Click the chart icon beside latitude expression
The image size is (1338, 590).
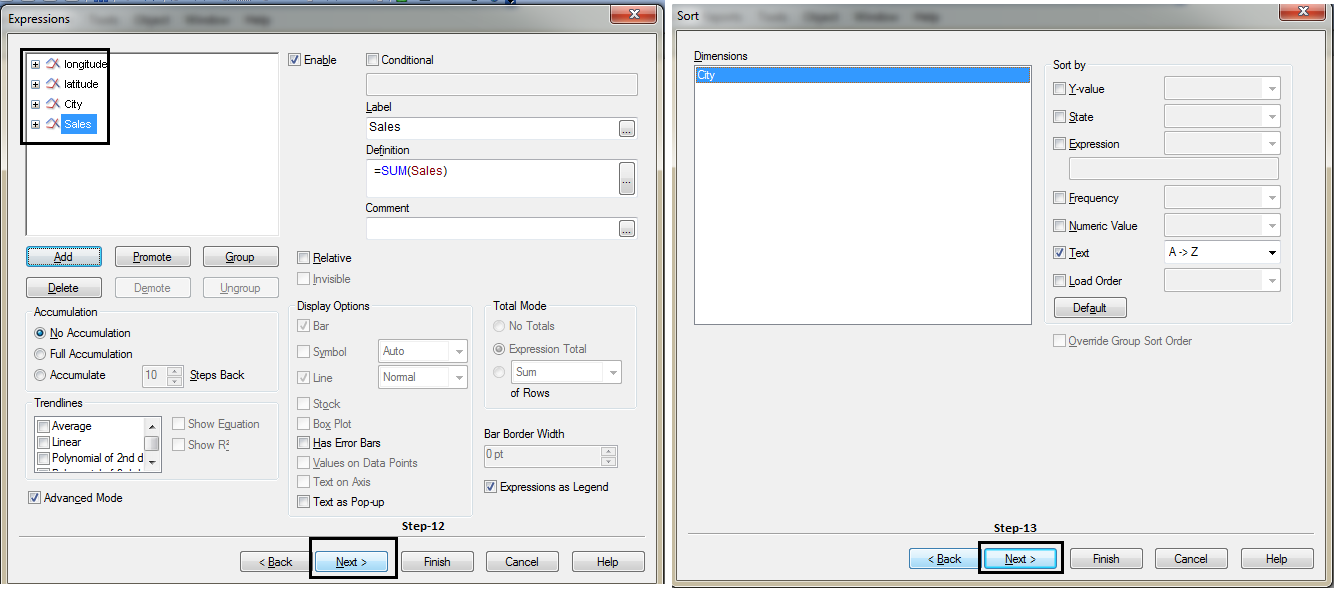pyautogui.click(x=52, y=84)
